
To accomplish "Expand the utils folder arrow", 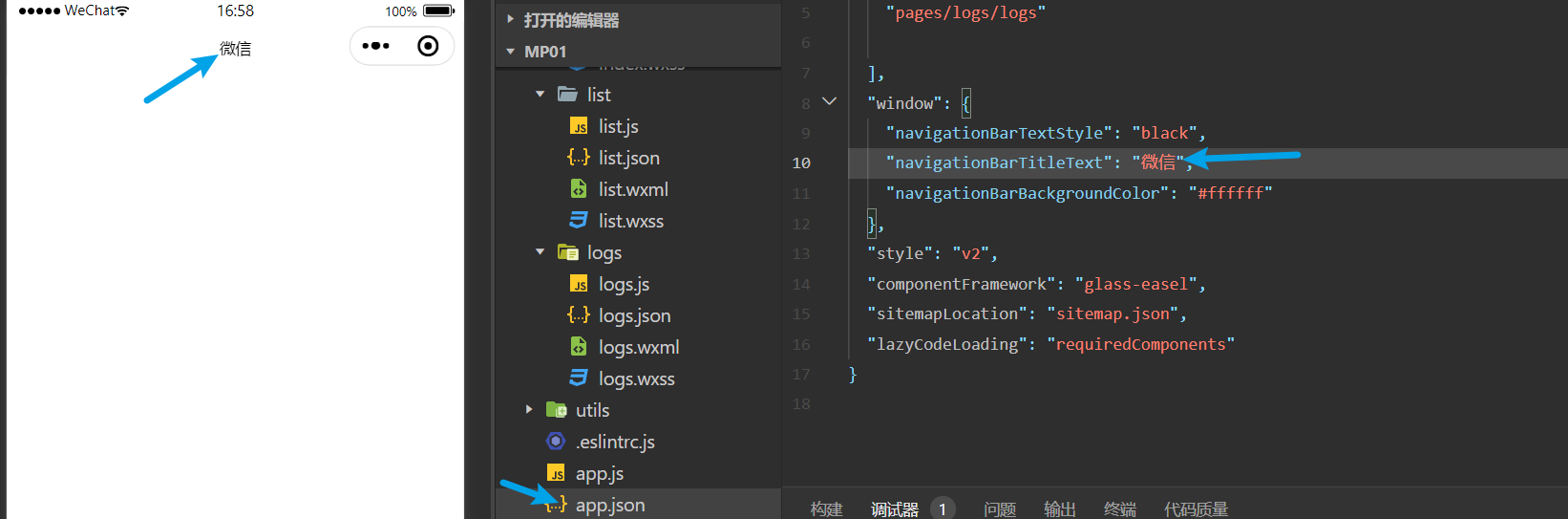I will pyautogui.click(x=529, y=410).
